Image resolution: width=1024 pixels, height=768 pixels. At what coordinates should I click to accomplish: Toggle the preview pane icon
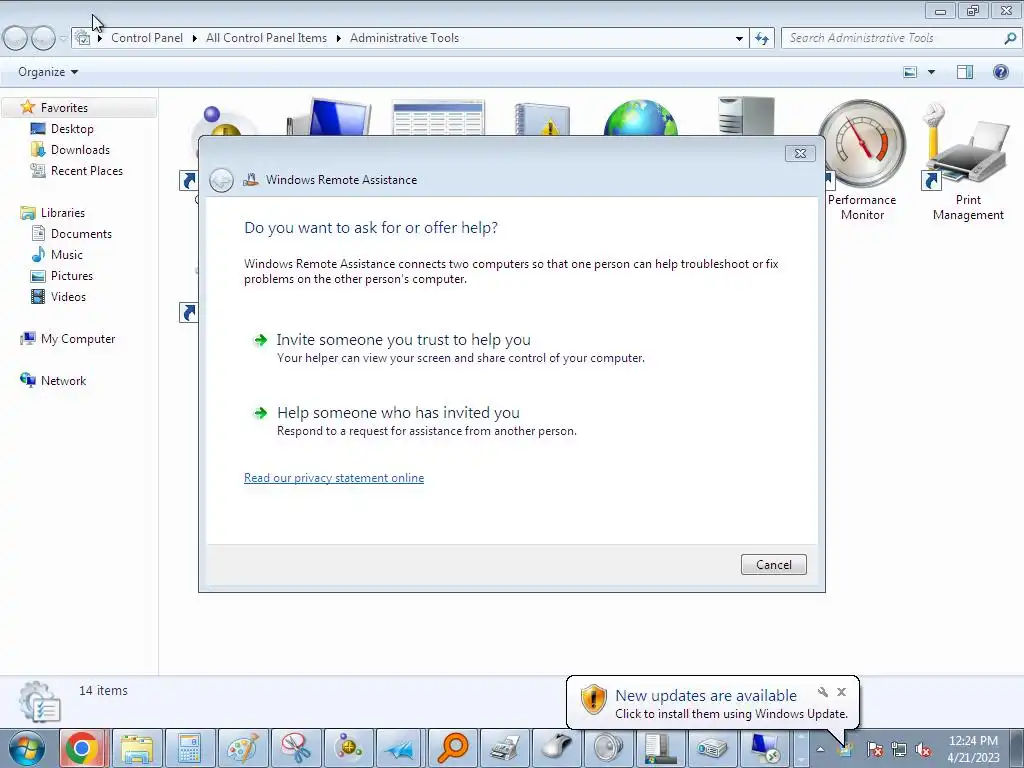click(x=965, y=72)
